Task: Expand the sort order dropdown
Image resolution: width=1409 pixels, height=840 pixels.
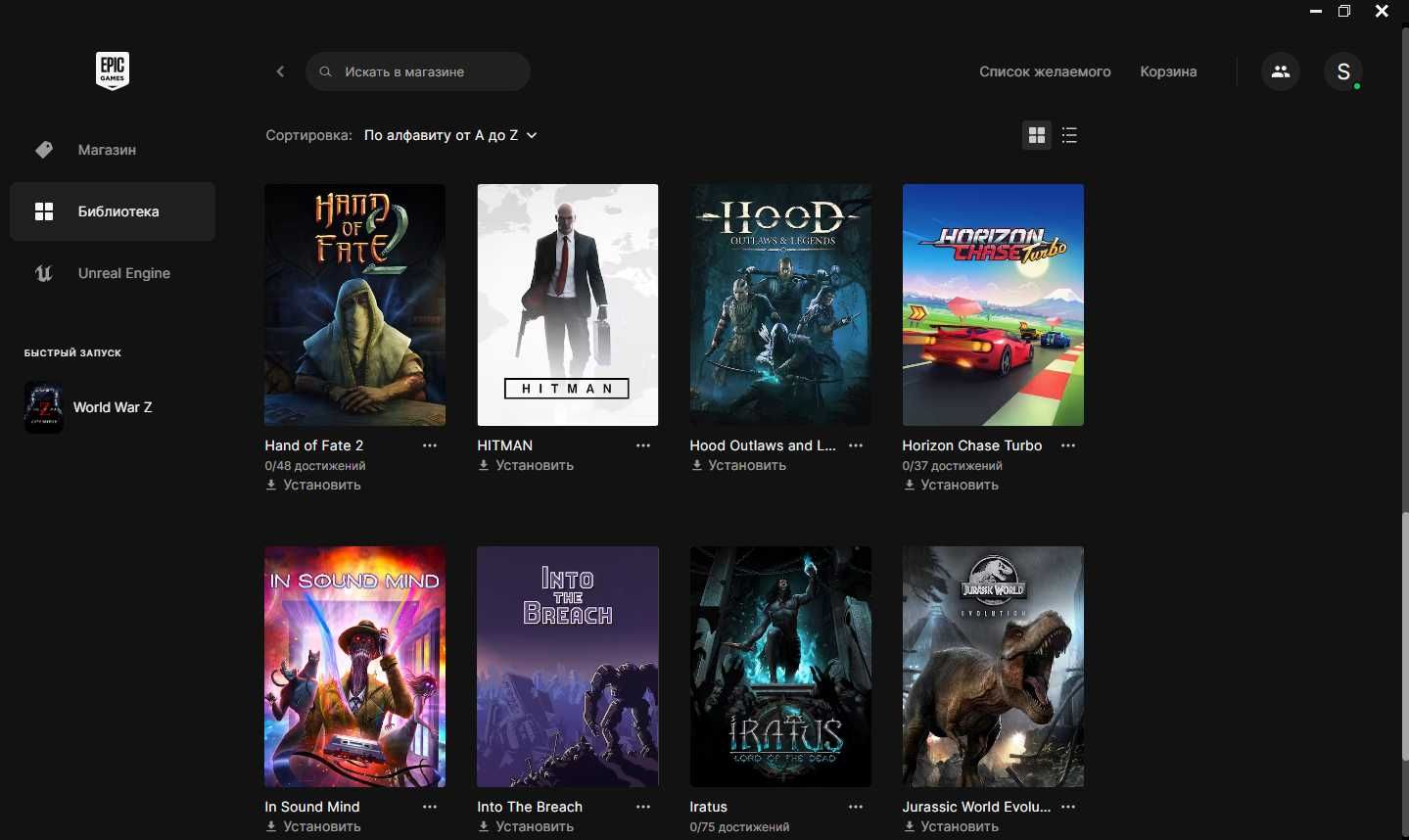Action: click(451, 135)
